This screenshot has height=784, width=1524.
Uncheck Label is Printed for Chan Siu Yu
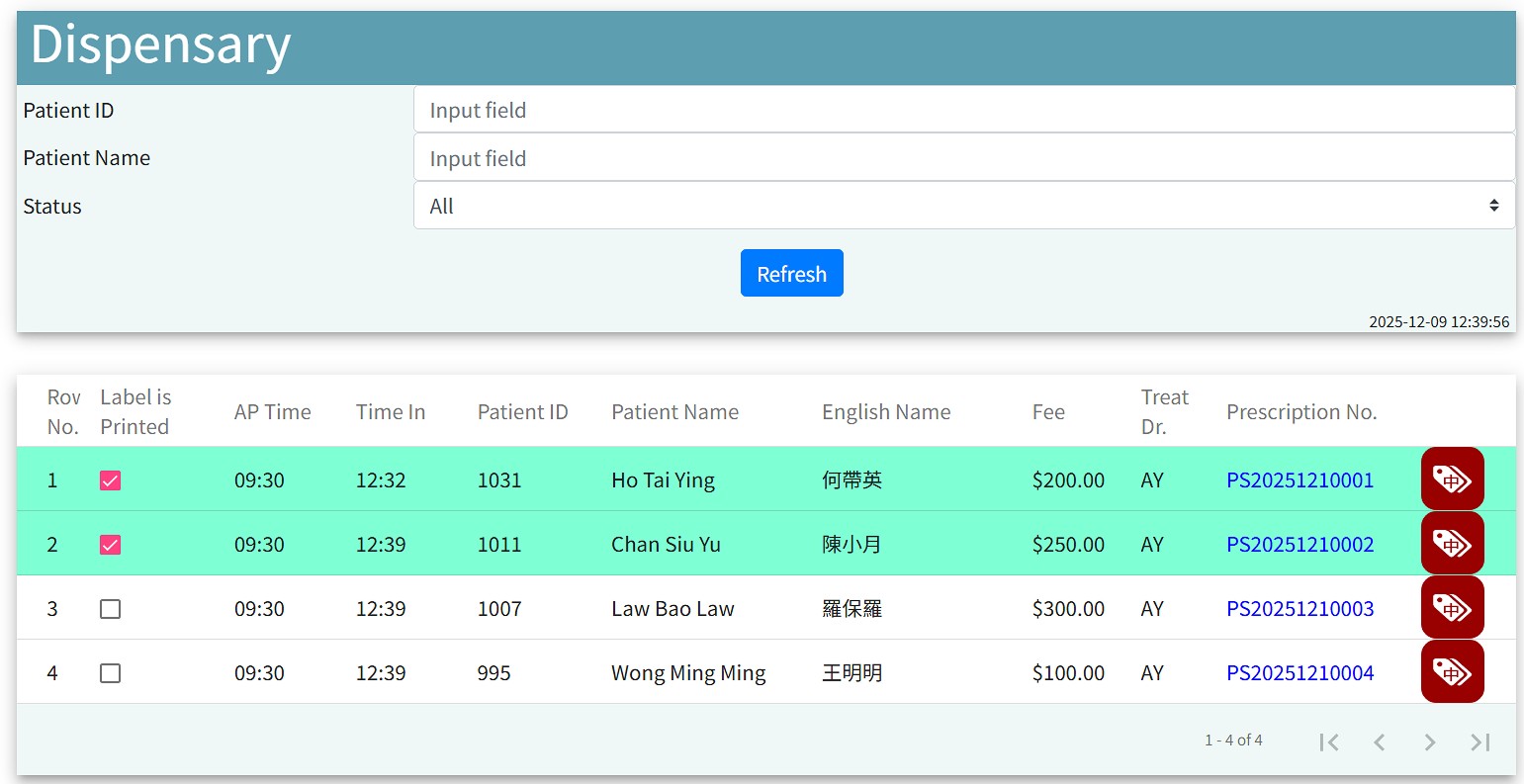click(111, 545)
